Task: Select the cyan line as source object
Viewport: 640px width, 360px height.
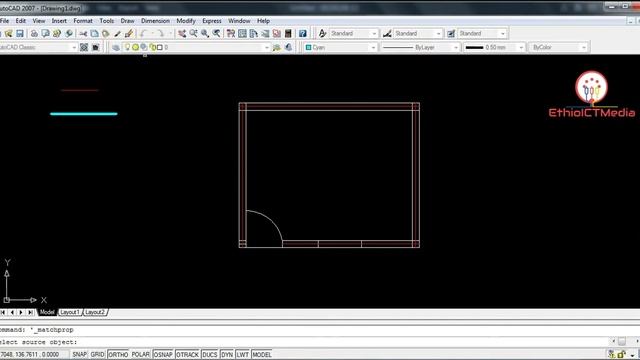Action: [84, 114]
